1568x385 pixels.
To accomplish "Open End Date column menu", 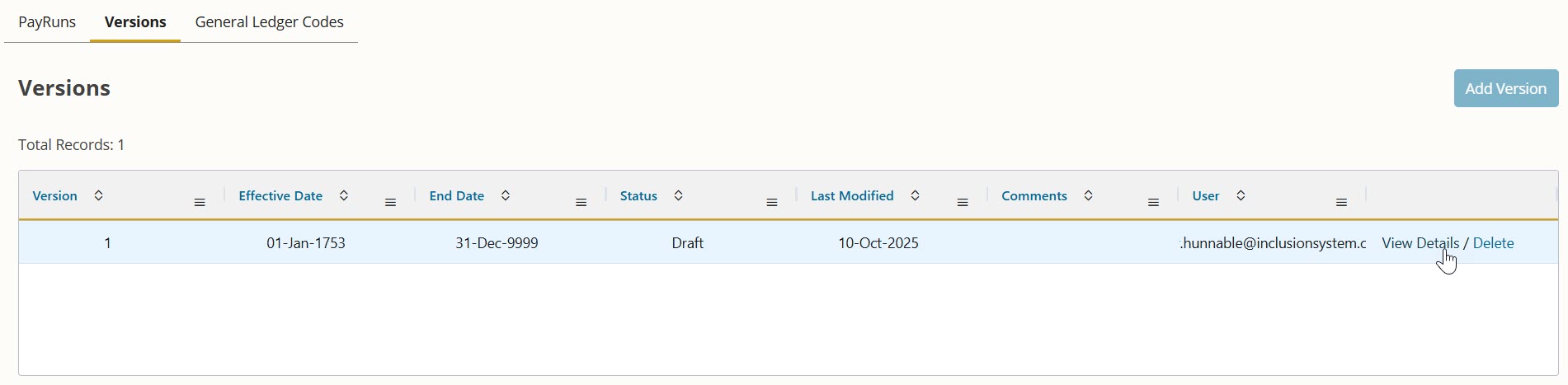I will (x=582, y=203).
